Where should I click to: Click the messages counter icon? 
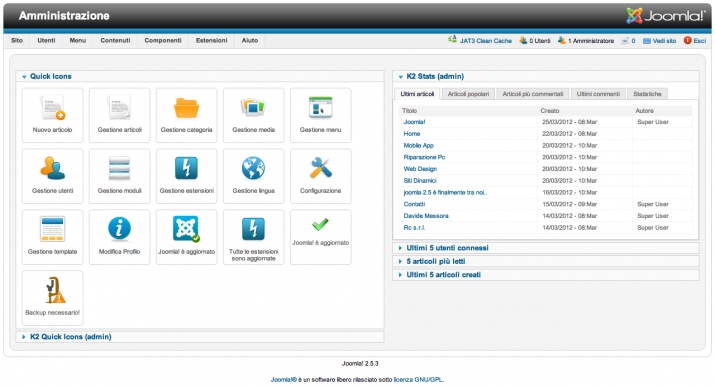tap(625, 41)
